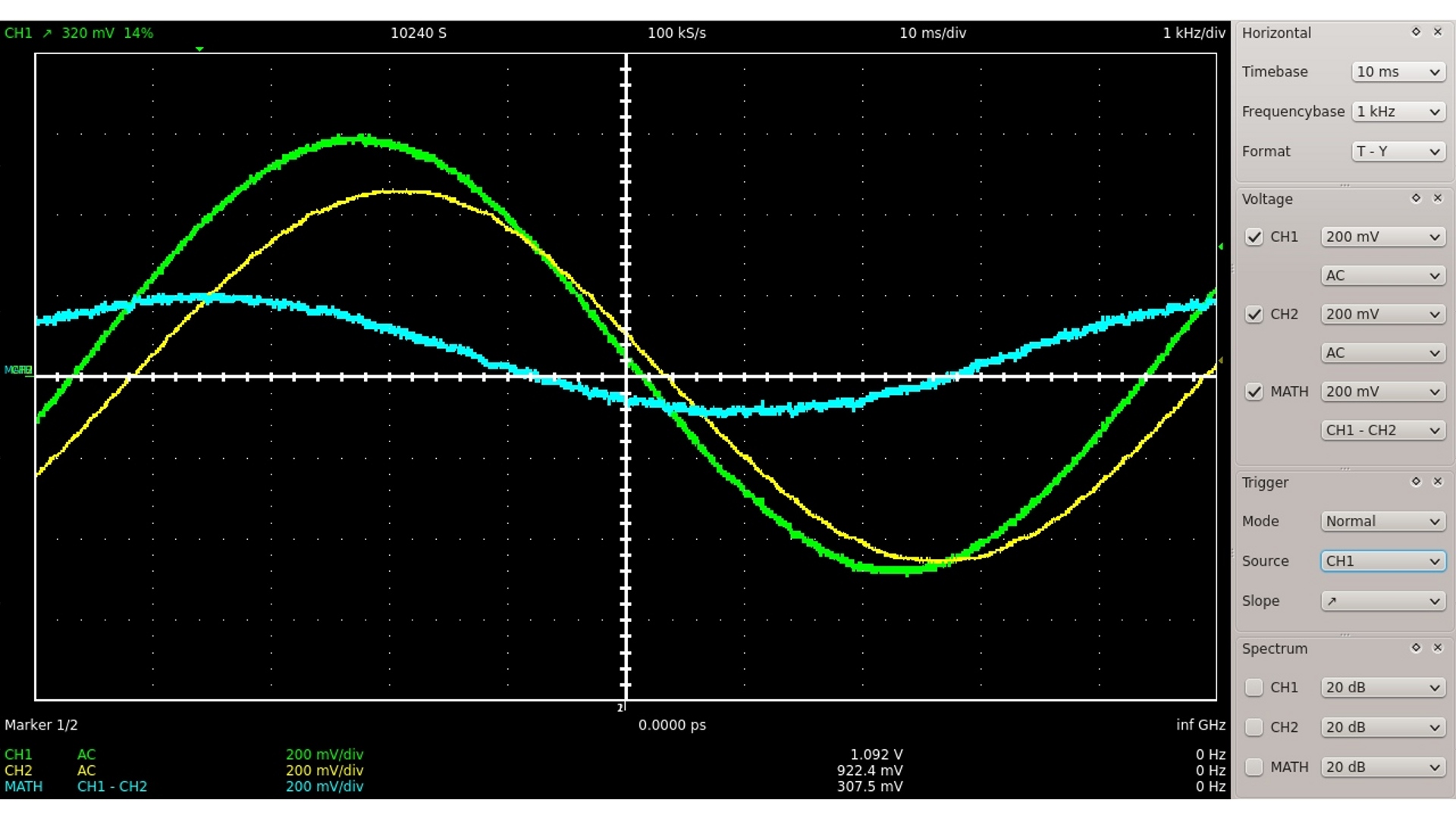Click the green trigger position marker atop graph
Viewport: 1456px width, 819px height.
click(x=199, y=49)
